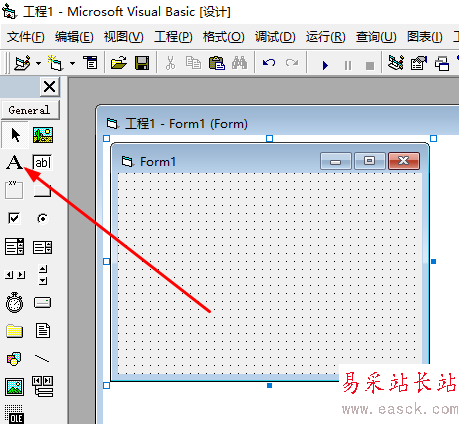This screenshot has height=424, width=459.
Task: Select the ComboBox control tool
Action: [x=14, y=247]
